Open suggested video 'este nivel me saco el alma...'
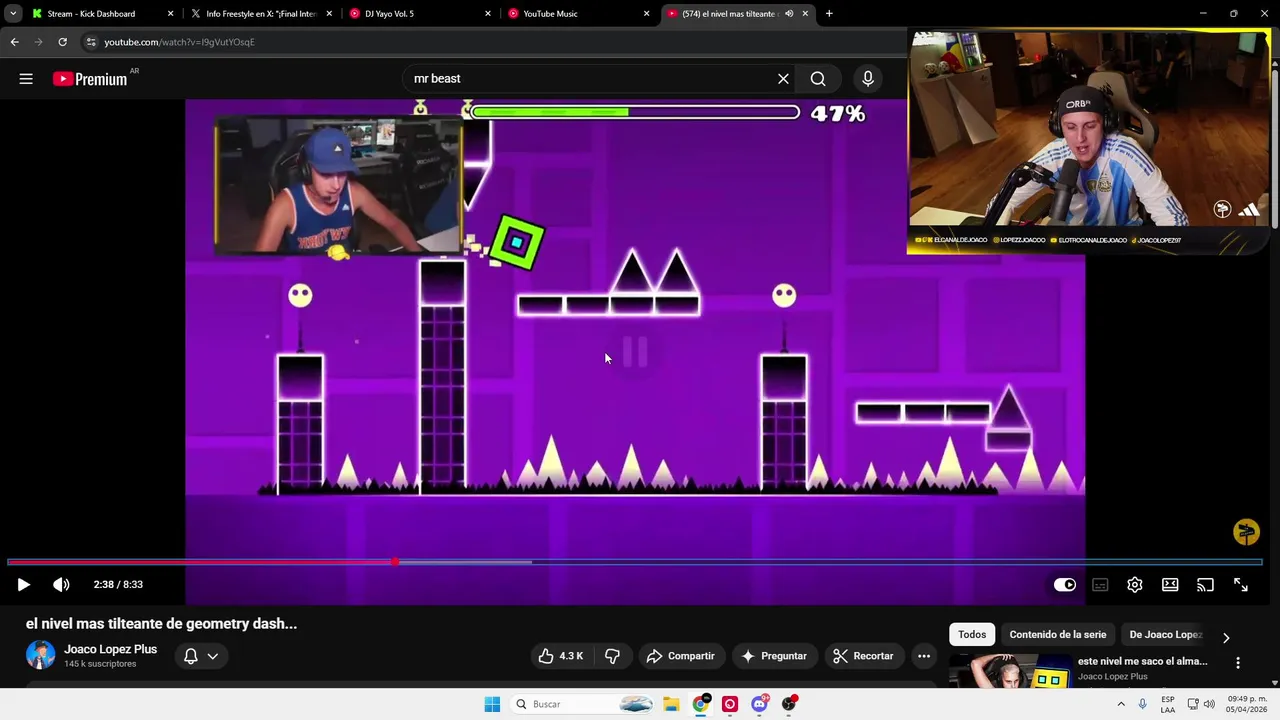The width and height of the screenshot is (1280, 720). tap(1142, 661)
